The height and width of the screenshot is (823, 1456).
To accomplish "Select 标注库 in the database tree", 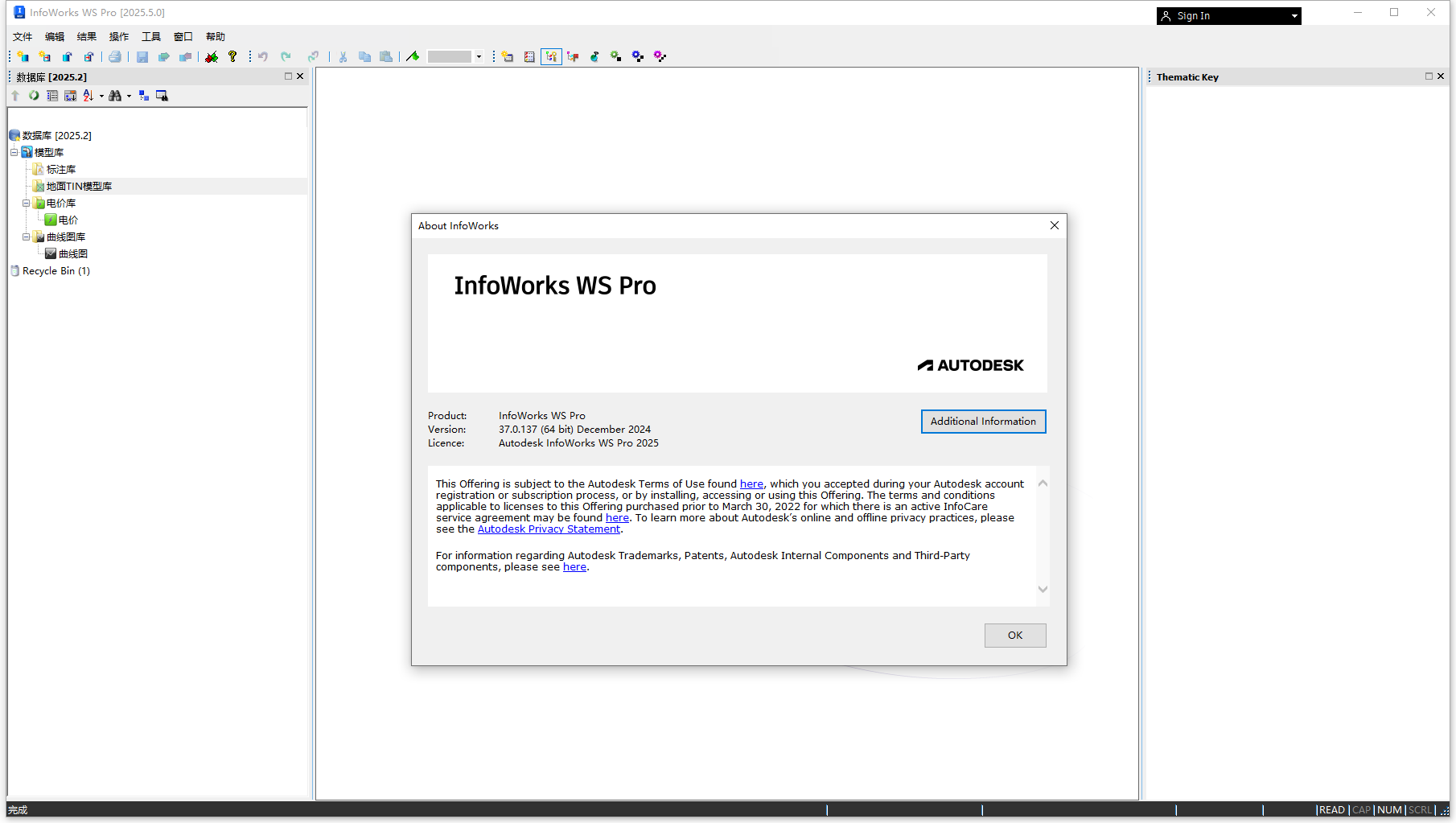I will (61, 169).
